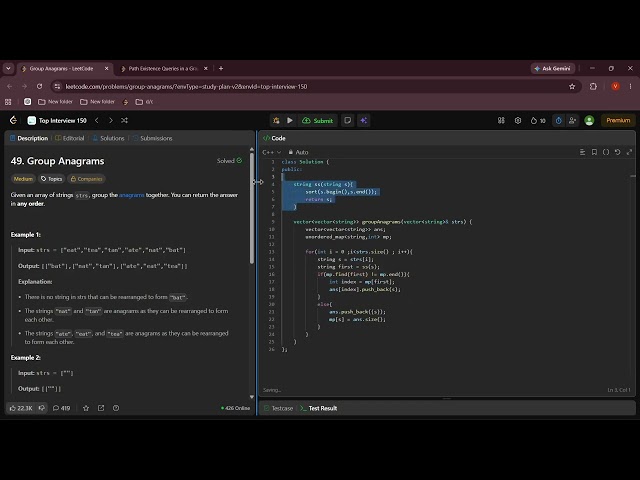Open the invite collaborator icon
The image size is (640, 480).
[x=572, y=120]
